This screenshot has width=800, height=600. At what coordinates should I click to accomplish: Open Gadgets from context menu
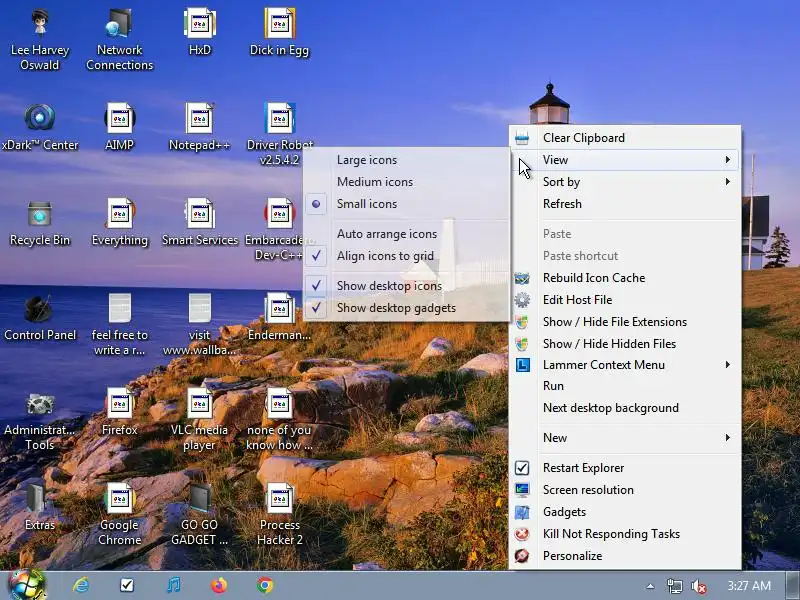[x=625, y=512]
